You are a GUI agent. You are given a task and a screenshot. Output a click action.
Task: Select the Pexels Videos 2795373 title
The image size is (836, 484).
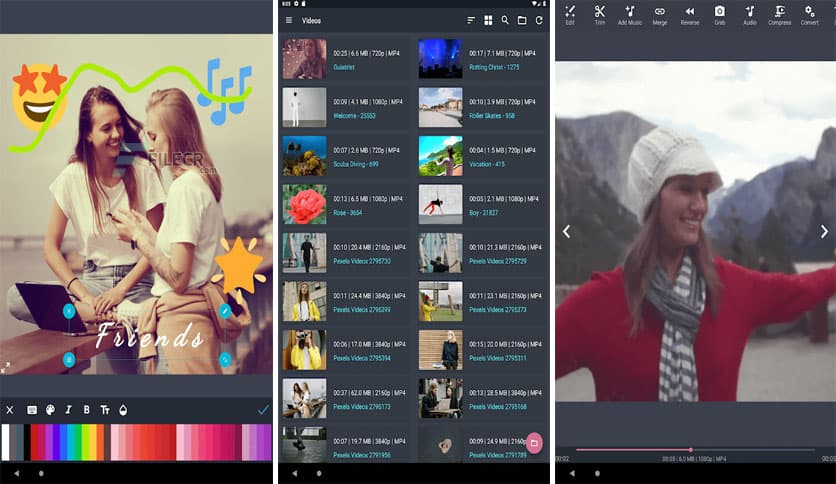pyautogui.click(x=497, y=310)
